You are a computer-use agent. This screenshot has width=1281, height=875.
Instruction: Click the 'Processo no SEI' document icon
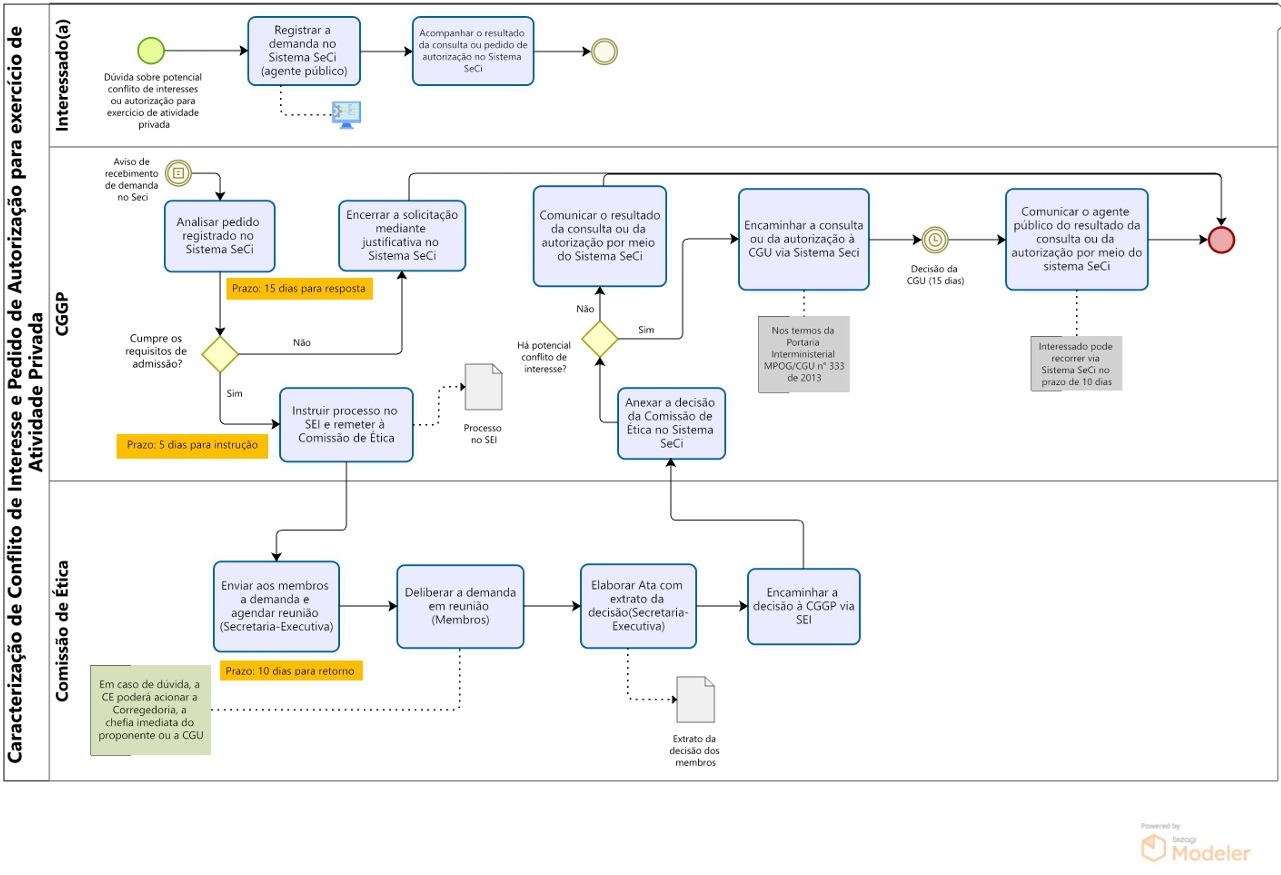point(482,388)
